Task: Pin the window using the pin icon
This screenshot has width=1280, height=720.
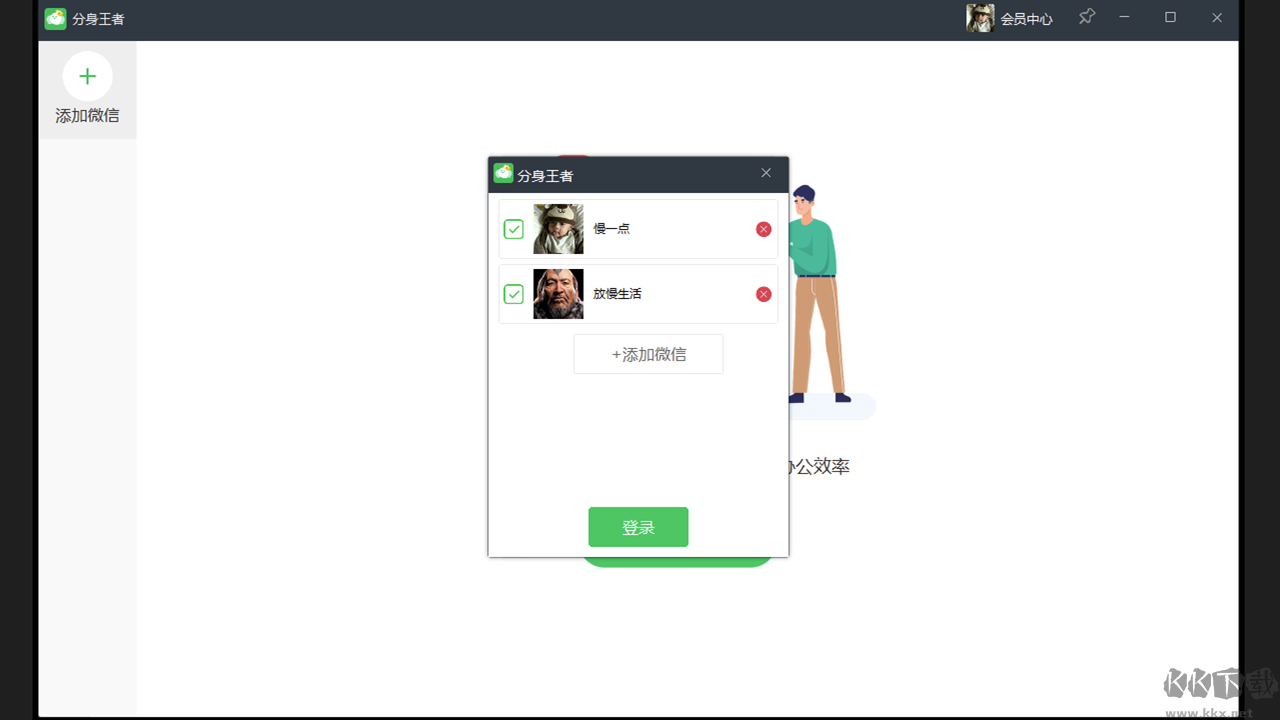Action: coord(1086,17)
